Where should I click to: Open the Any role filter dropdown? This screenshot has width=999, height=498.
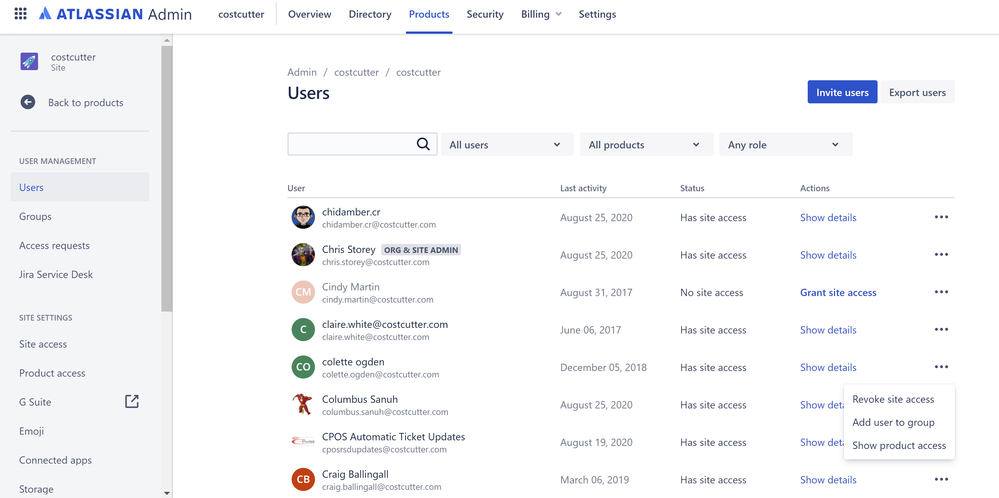(x=786, y=145)
